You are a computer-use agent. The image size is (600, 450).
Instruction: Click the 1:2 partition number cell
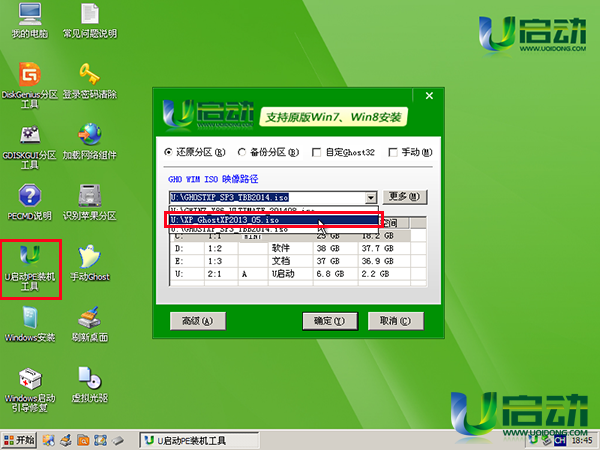pos(215,248)
